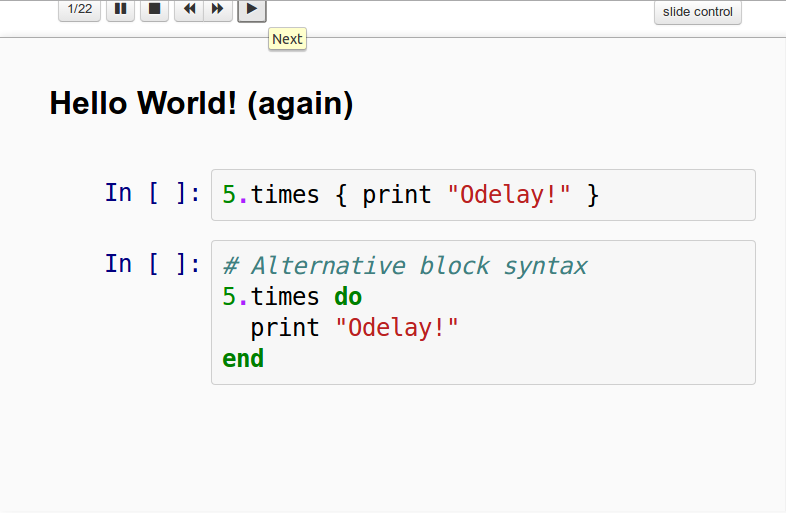Skip ahead with the fast-forward icon

pyautogui.click(x=218, y=9)
